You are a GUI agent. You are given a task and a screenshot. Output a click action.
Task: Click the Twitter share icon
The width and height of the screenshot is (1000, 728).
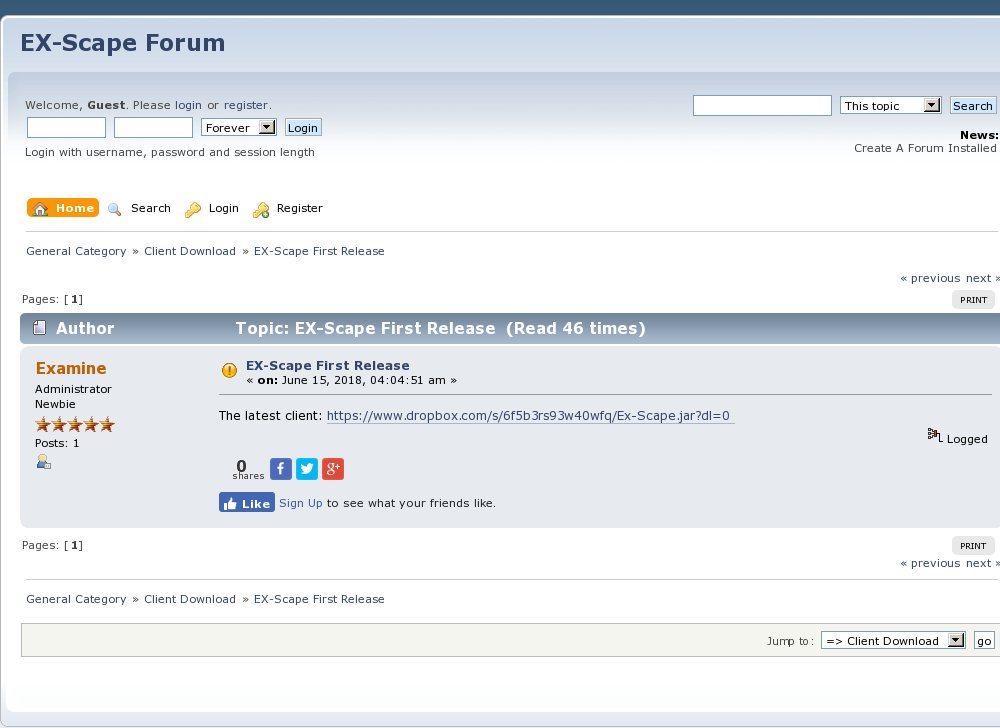307,469
